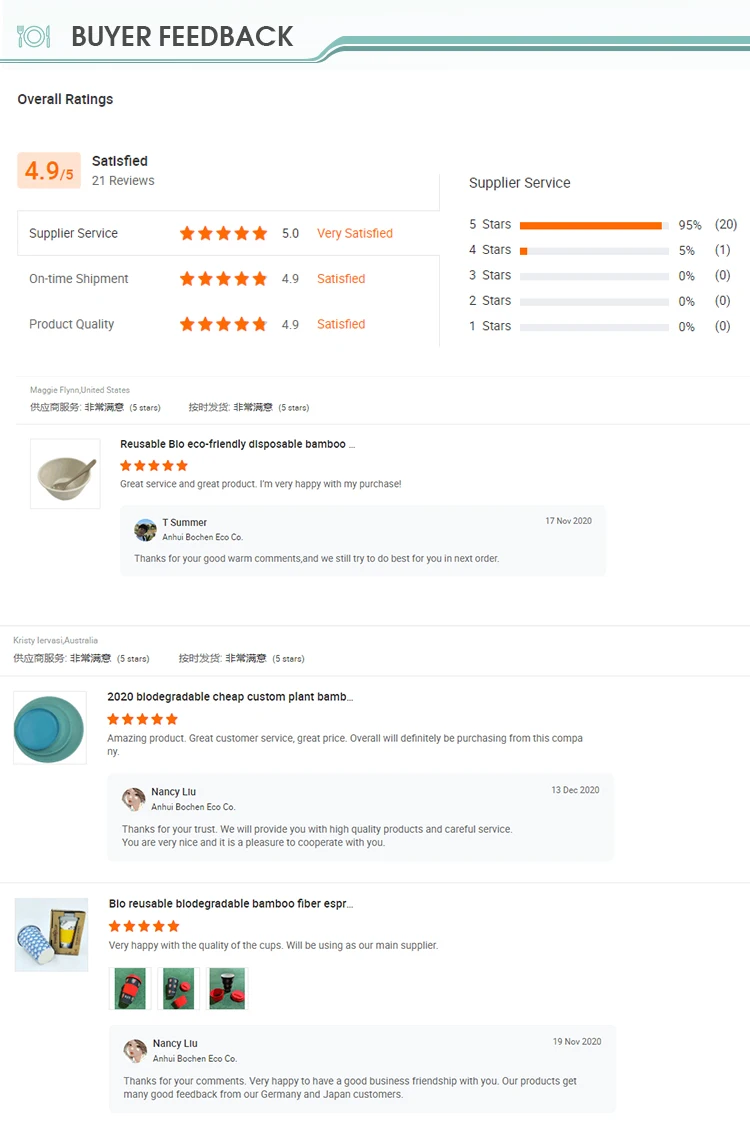Open the bamboo bowl product thumbnail
This screenshot has height=1141, width=750.
point(65,474)
